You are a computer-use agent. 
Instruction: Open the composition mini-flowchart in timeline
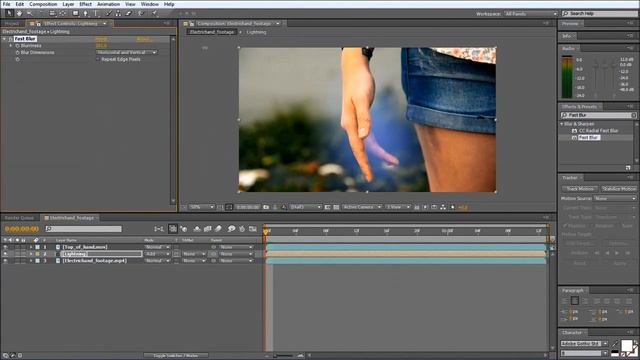(159, 229)
